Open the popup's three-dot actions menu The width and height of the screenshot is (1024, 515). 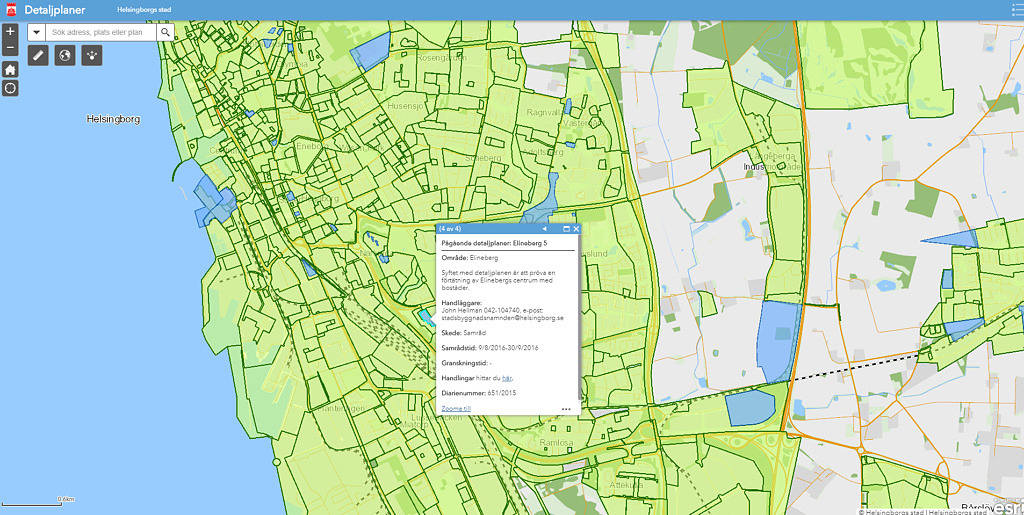point(566,409)
